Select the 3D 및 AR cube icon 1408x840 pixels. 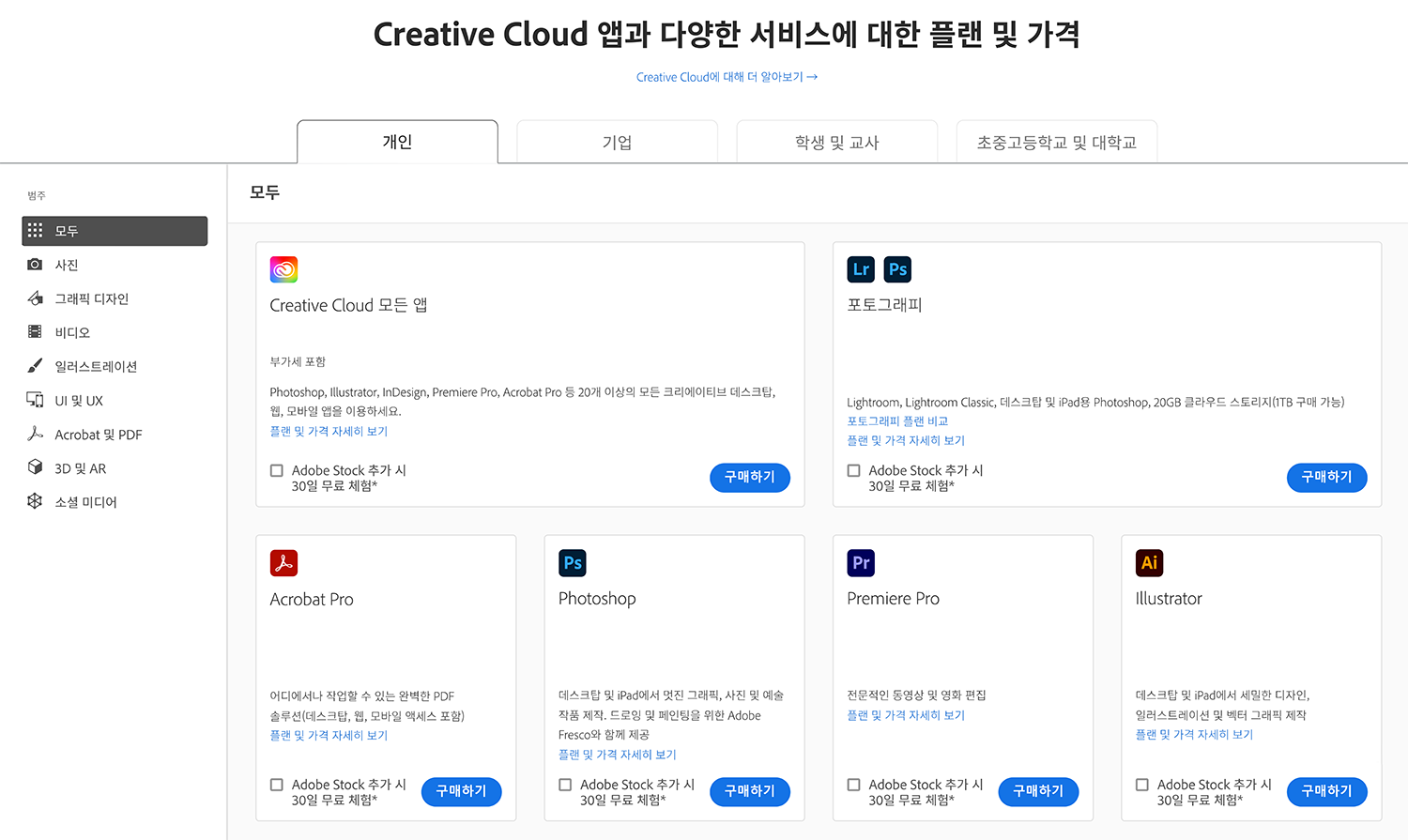pyautogui.click(x=35, y=467)
